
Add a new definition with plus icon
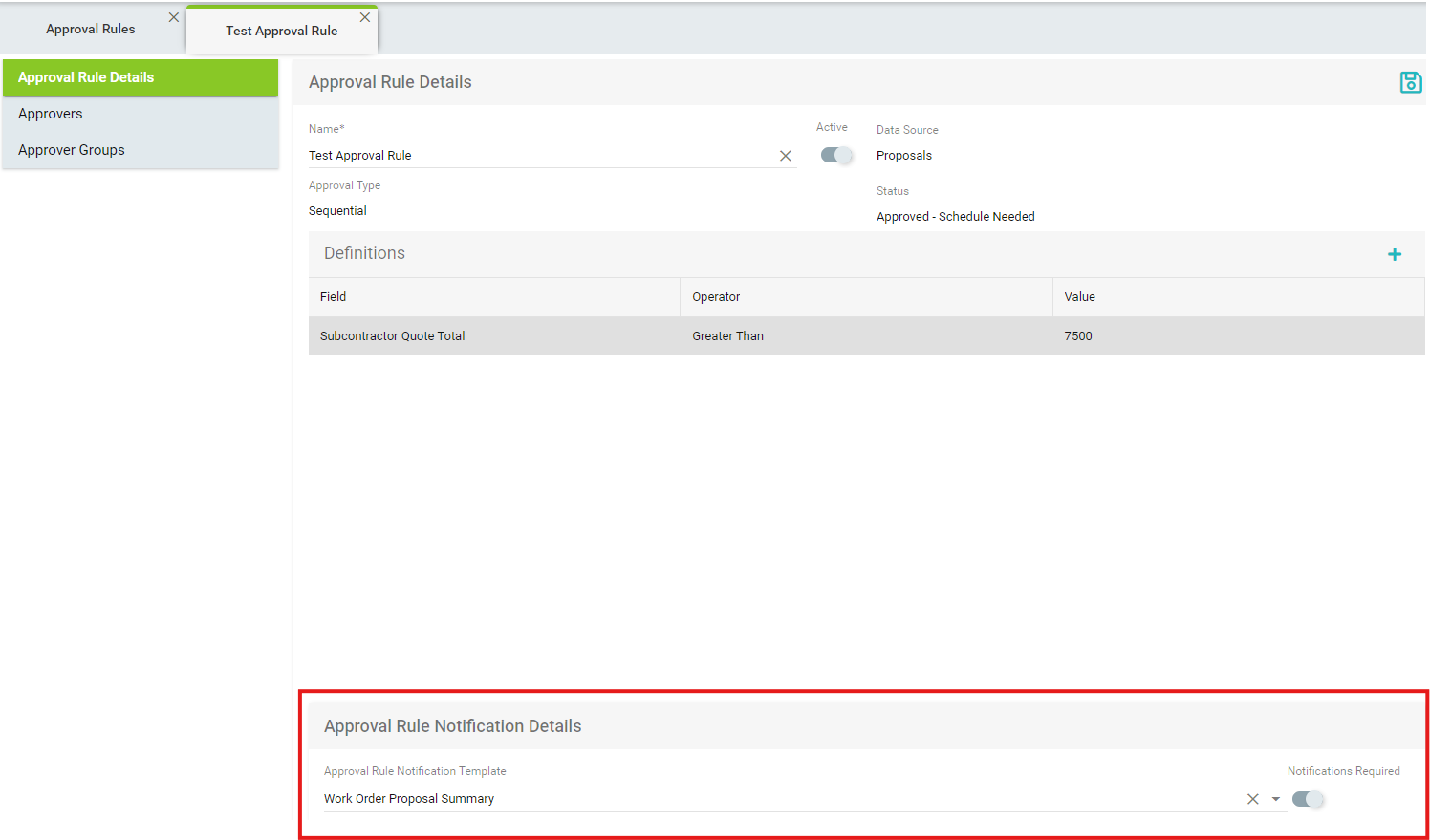click(x=1395, y=254)
